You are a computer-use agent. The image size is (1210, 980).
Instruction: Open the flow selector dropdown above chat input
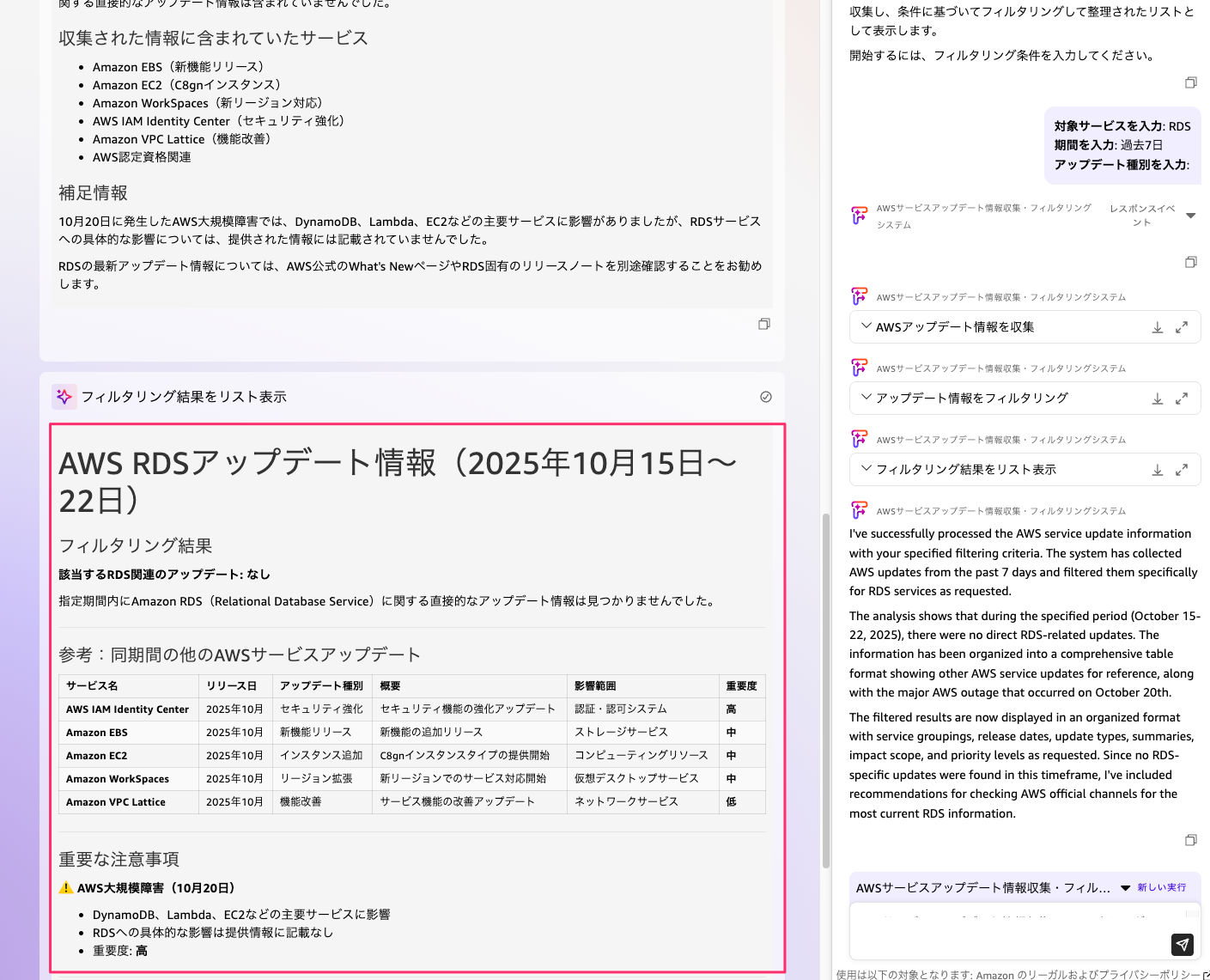point(1125,888)
